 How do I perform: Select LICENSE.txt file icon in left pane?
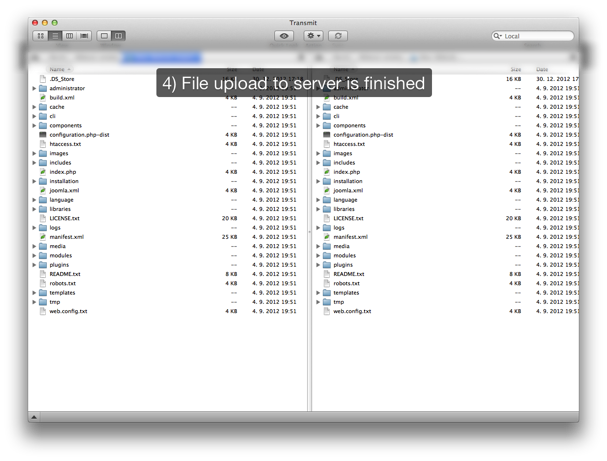point(43,218)
